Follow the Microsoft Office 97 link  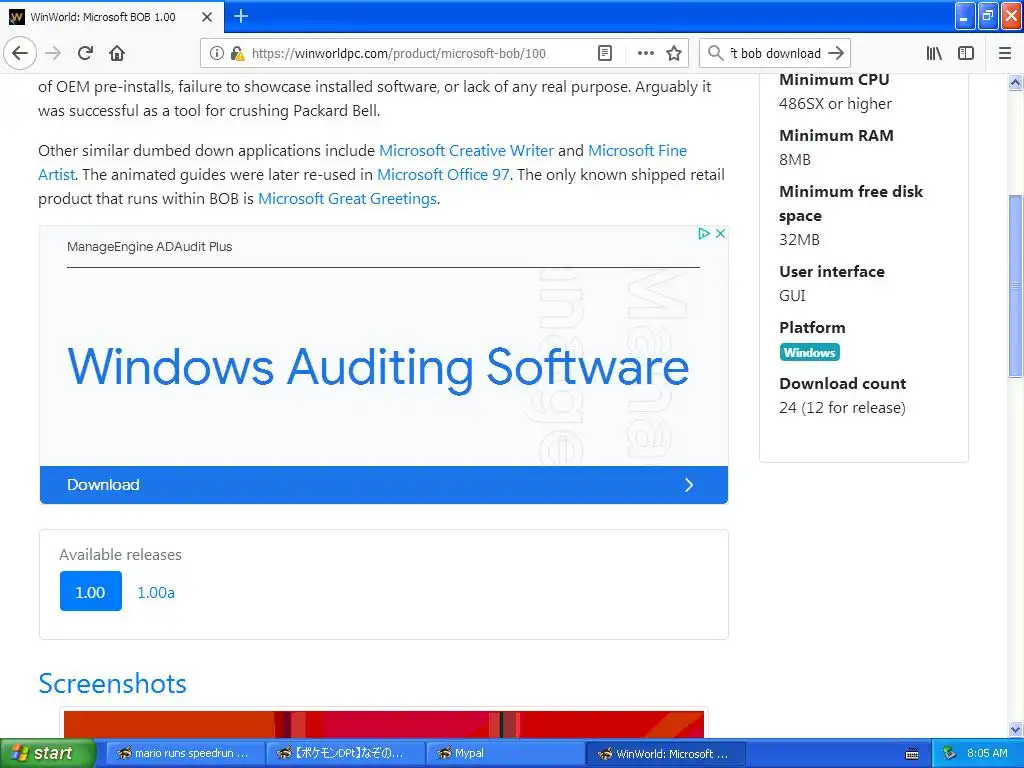[x=443, y=175]
